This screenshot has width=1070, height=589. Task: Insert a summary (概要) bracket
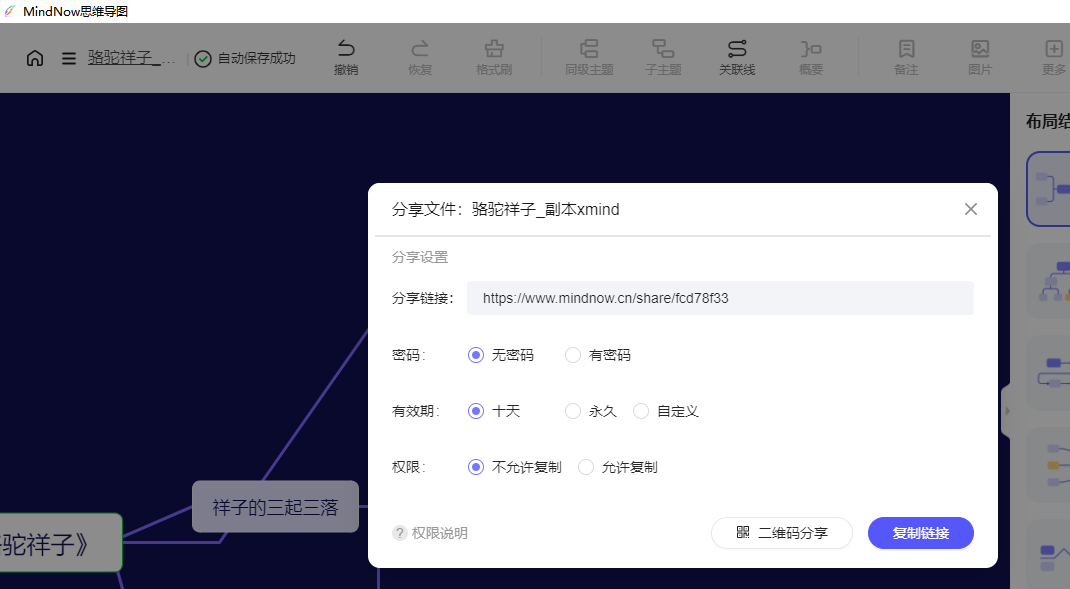tap(811, 57)
